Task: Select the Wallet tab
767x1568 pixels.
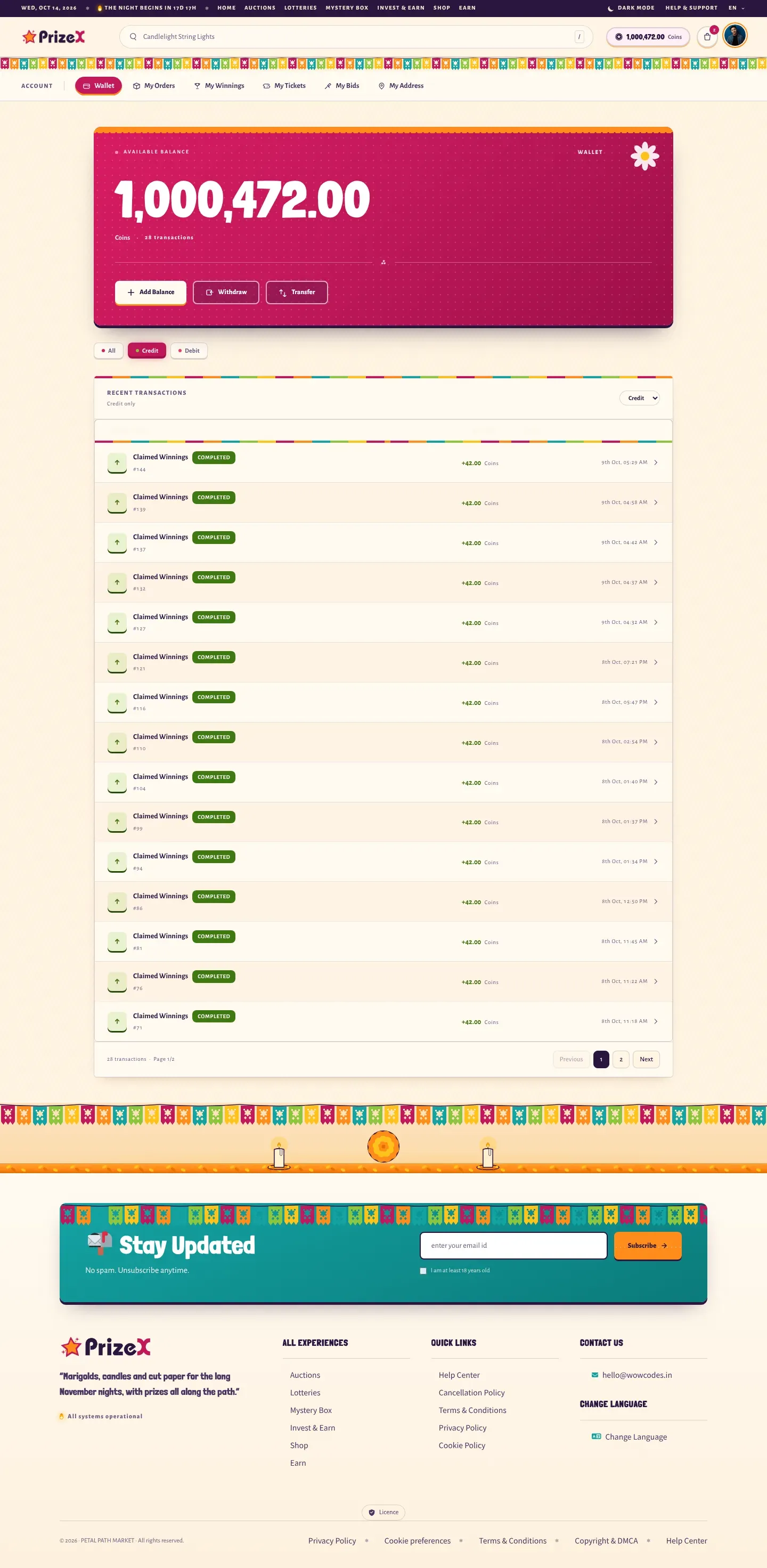Action: [x=99, y=86]
